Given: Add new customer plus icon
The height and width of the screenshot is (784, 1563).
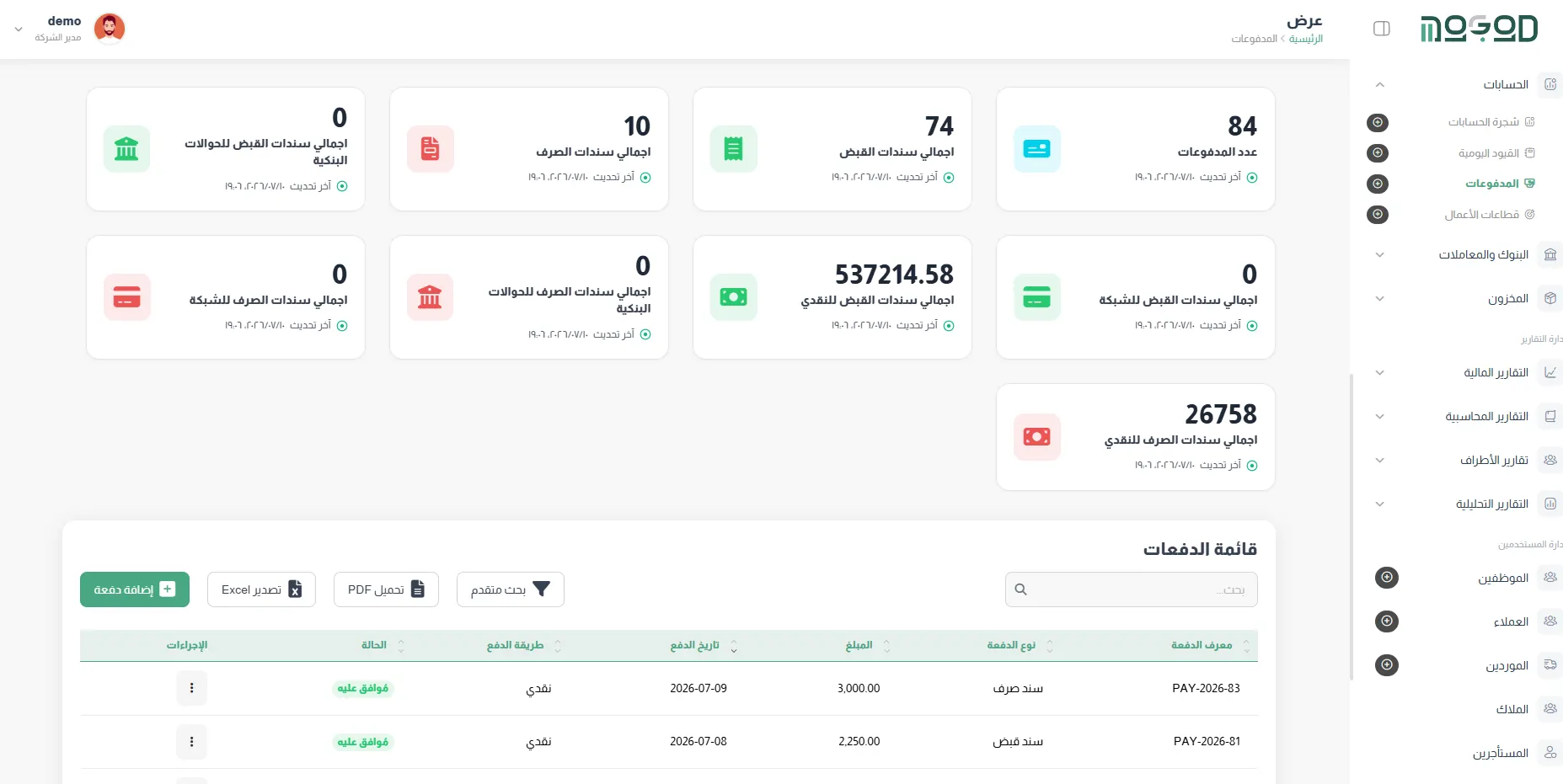Looking at the screenshot, I should coord(1387,621).
